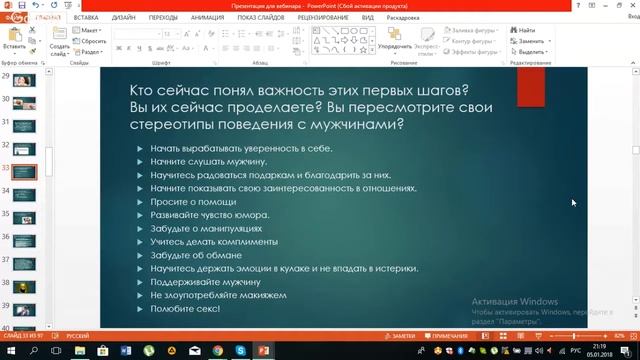This screenshot has width=640, height=360.
Task: Open the font name combo box
Action: click(x=137, y=34)
